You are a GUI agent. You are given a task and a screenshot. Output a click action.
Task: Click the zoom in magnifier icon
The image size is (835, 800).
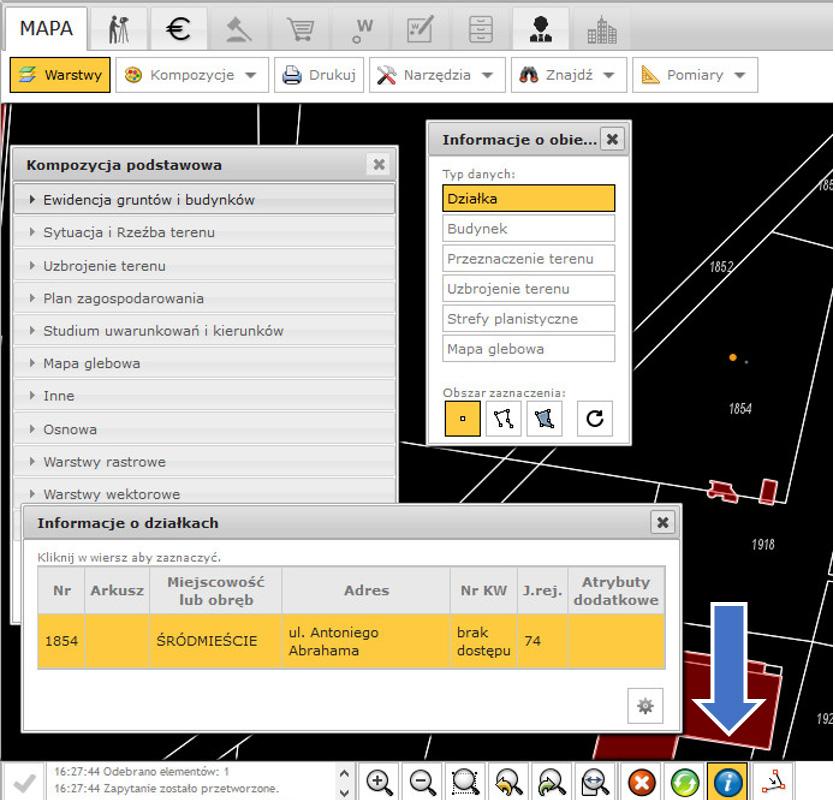click(x=380, y=782)
